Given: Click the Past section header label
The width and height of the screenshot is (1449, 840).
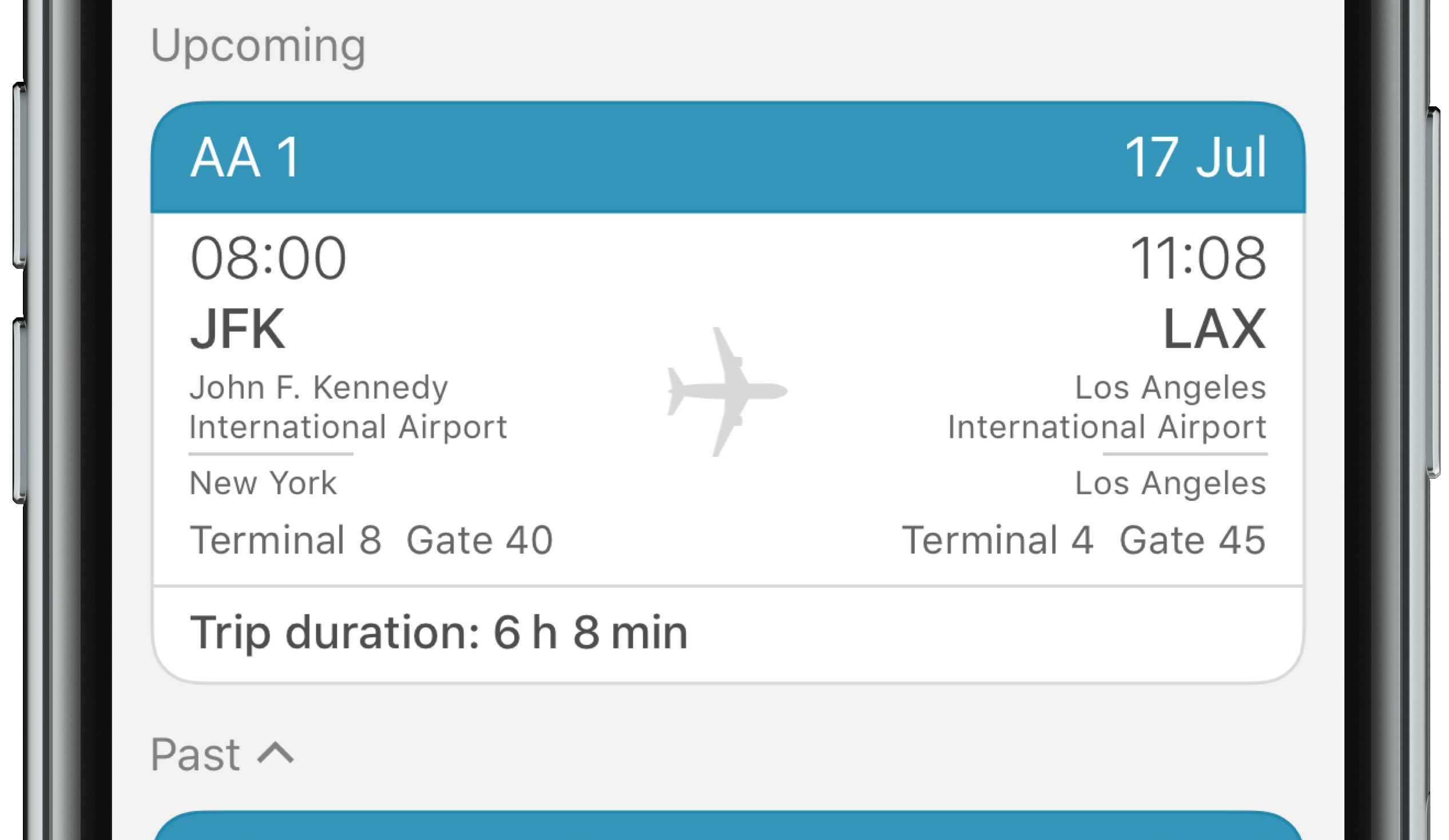Looking at the screenshot, I should coord(195,754).
